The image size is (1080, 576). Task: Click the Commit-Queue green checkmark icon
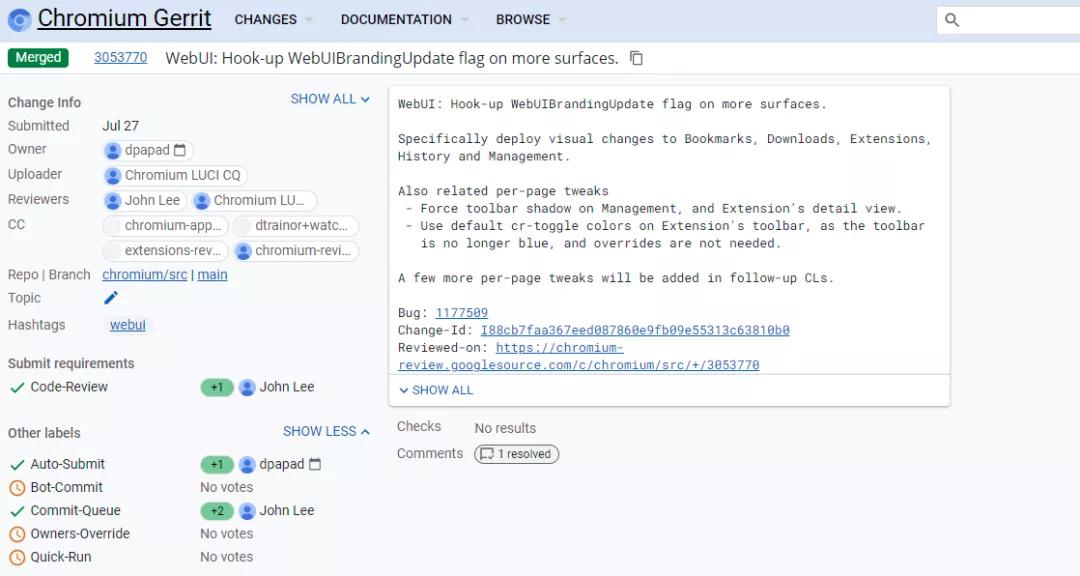[x=17, y=511]
